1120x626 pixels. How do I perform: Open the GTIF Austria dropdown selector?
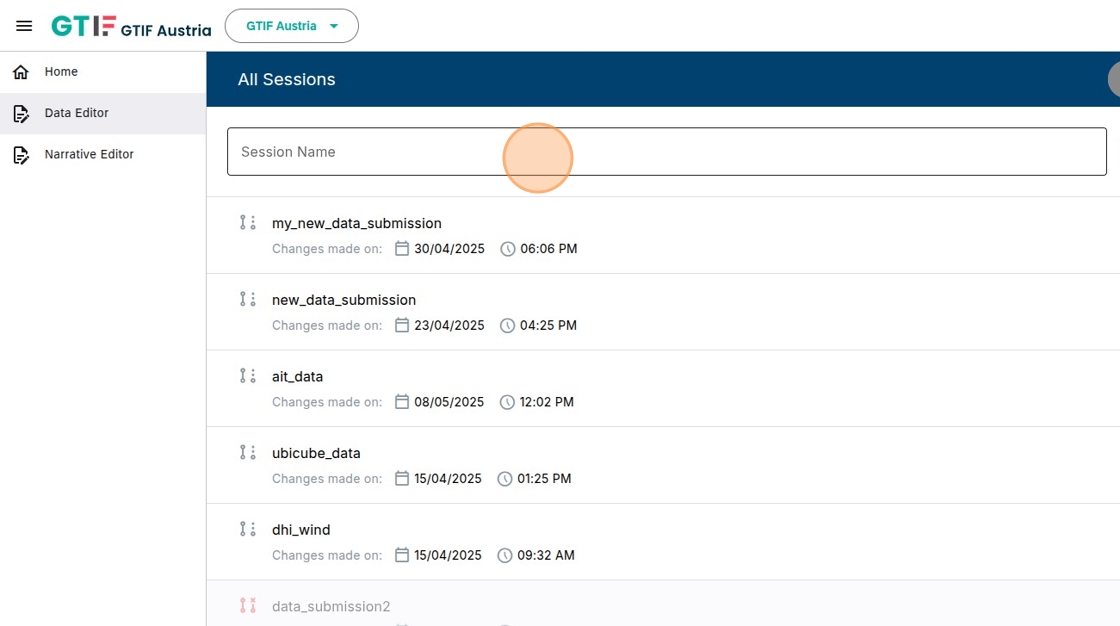(x=291, y=26)
